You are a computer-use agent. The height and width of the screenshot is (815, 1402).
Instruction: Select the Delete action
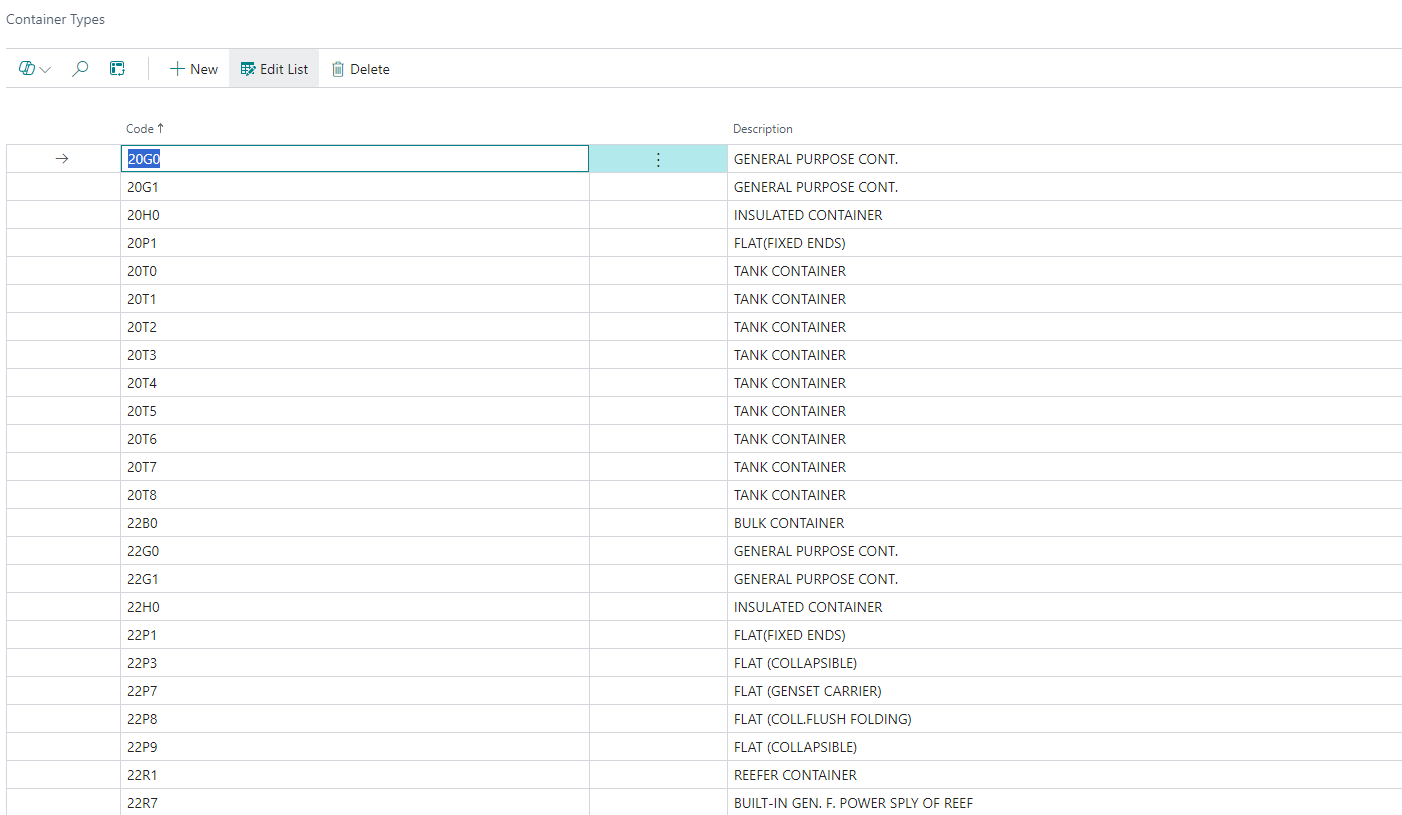[361, 68]
